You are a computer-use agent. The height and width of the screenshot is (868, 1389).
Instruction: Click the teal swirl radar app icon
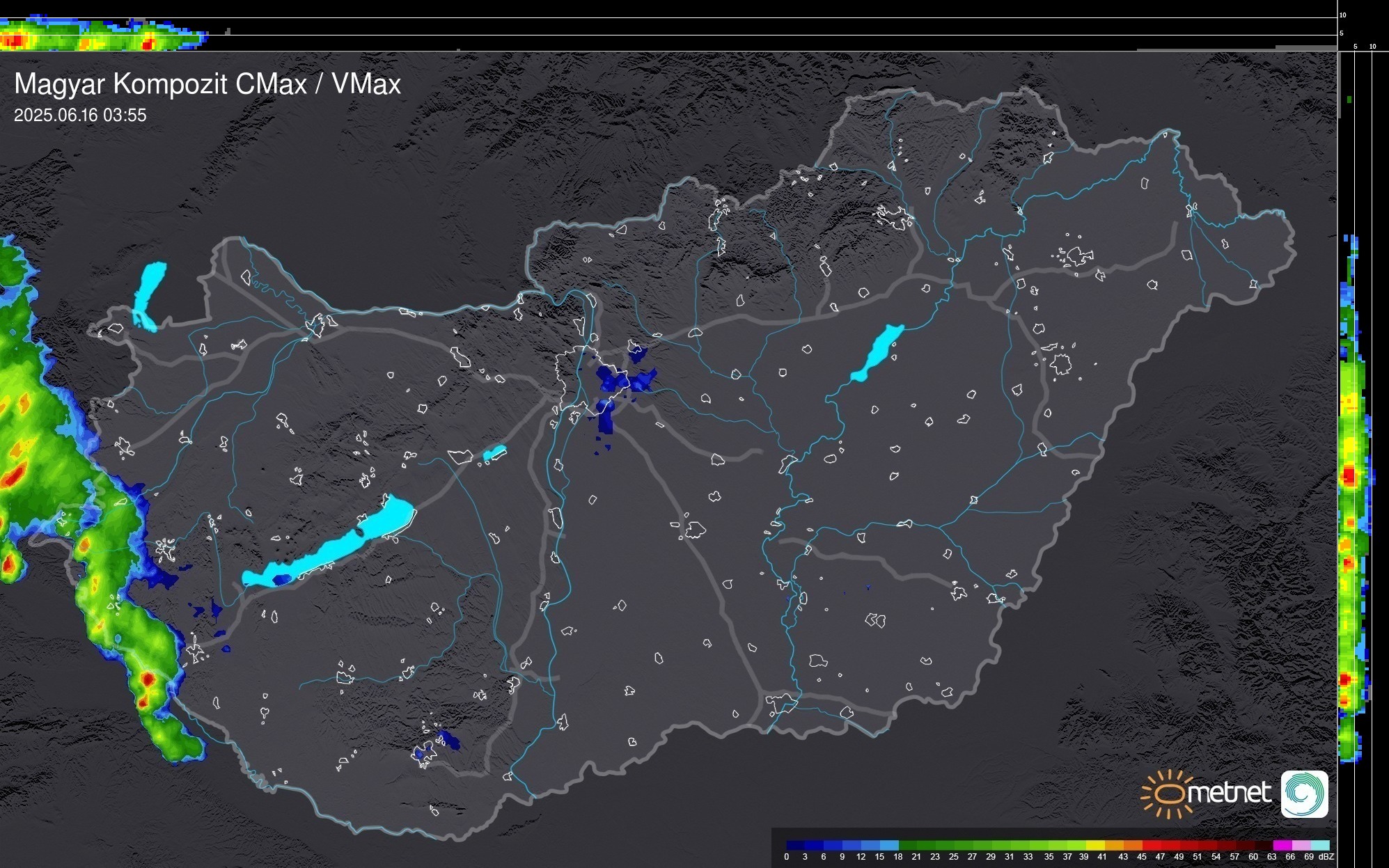point(1304,794)
